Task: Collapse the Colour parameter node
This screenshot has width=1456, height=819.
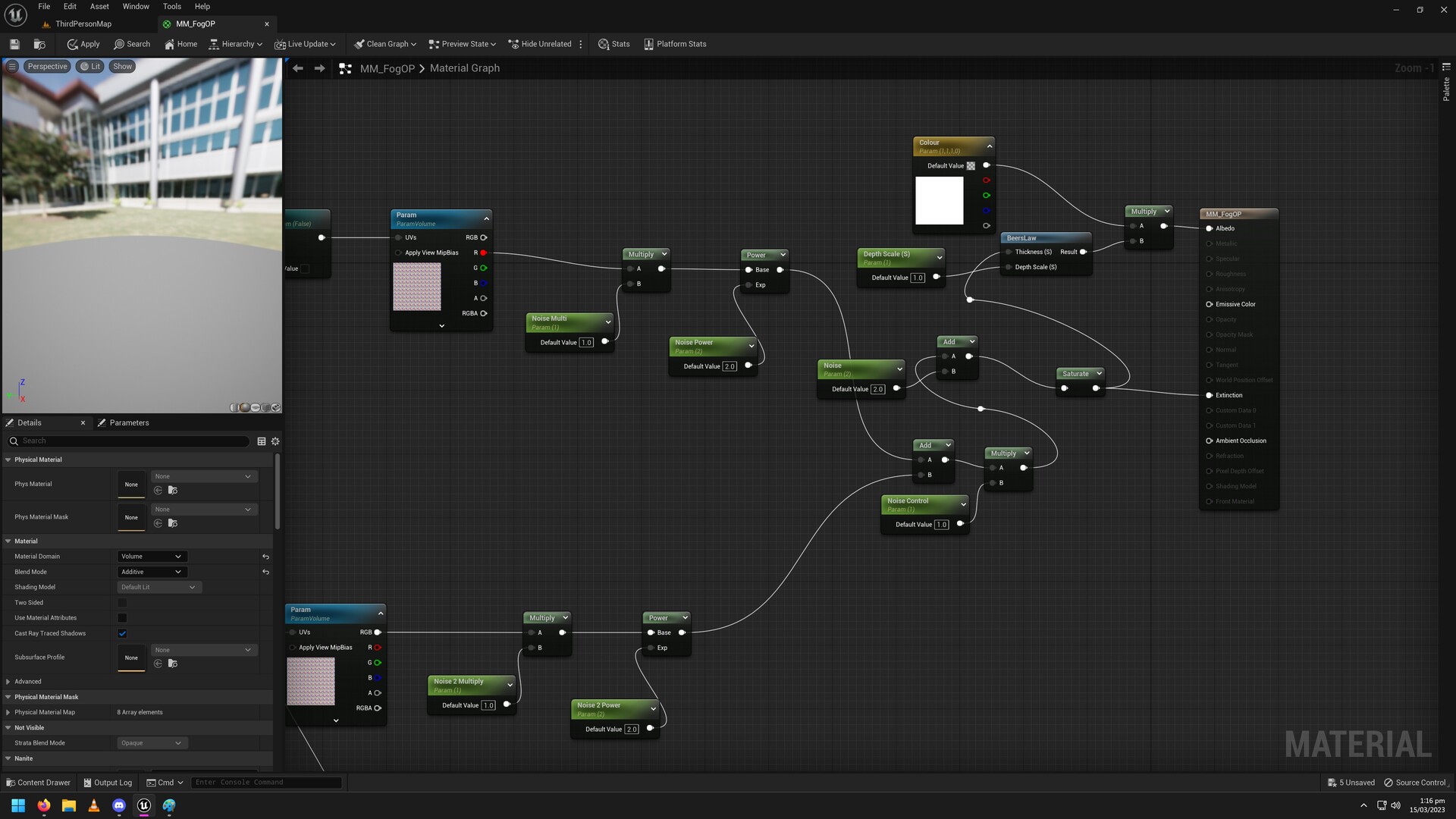Action: point(989,146)
